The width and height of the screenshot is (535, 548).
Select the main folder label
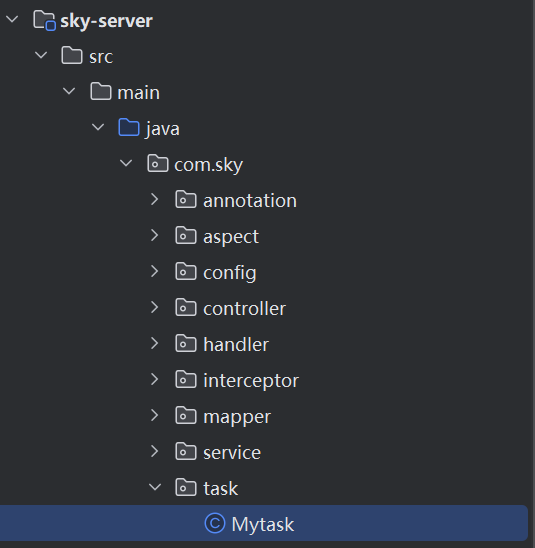coord(138,93)
